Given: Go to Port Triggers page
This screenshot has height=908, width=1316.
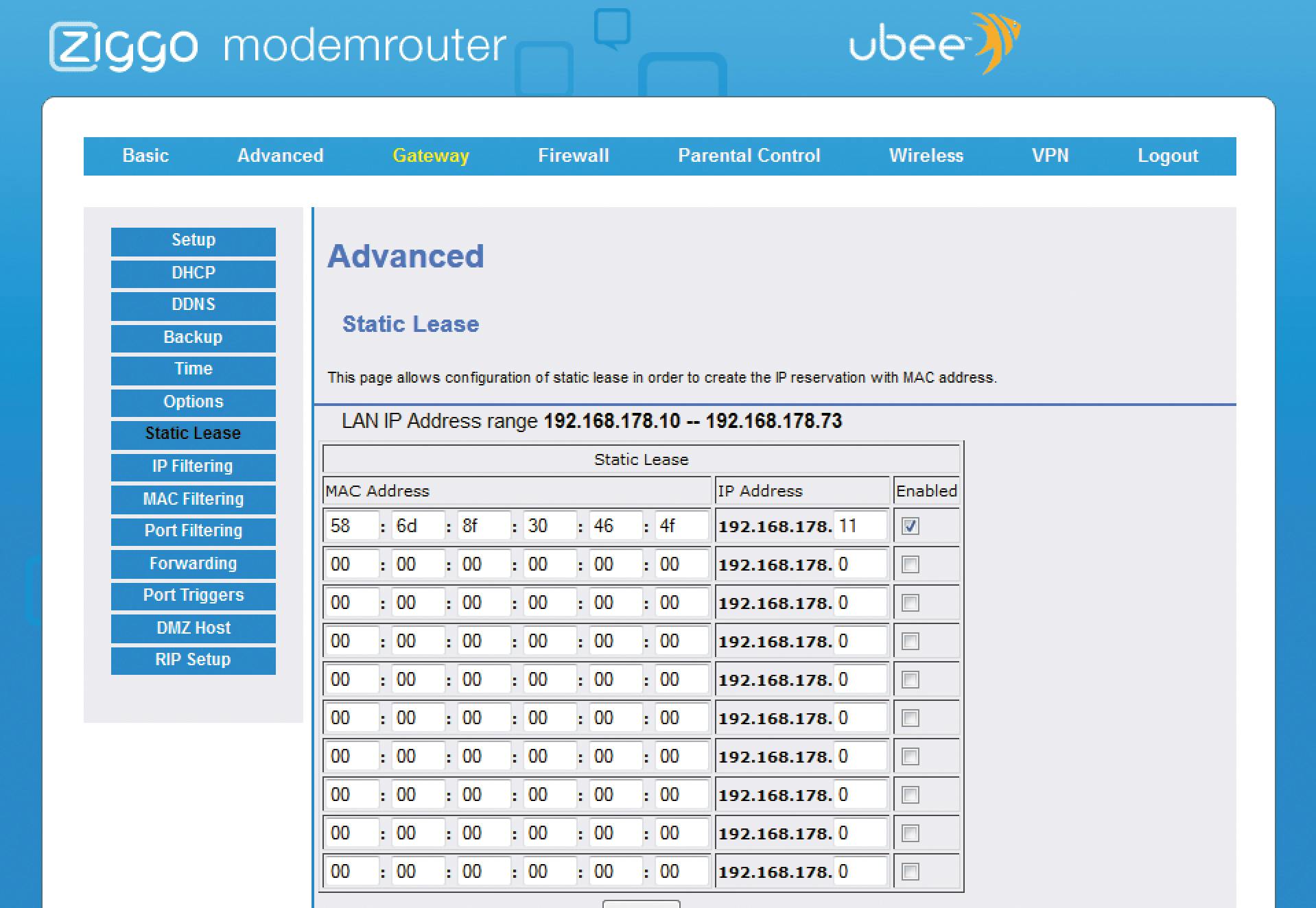Looking at the screenshot, I should (193, 595).
